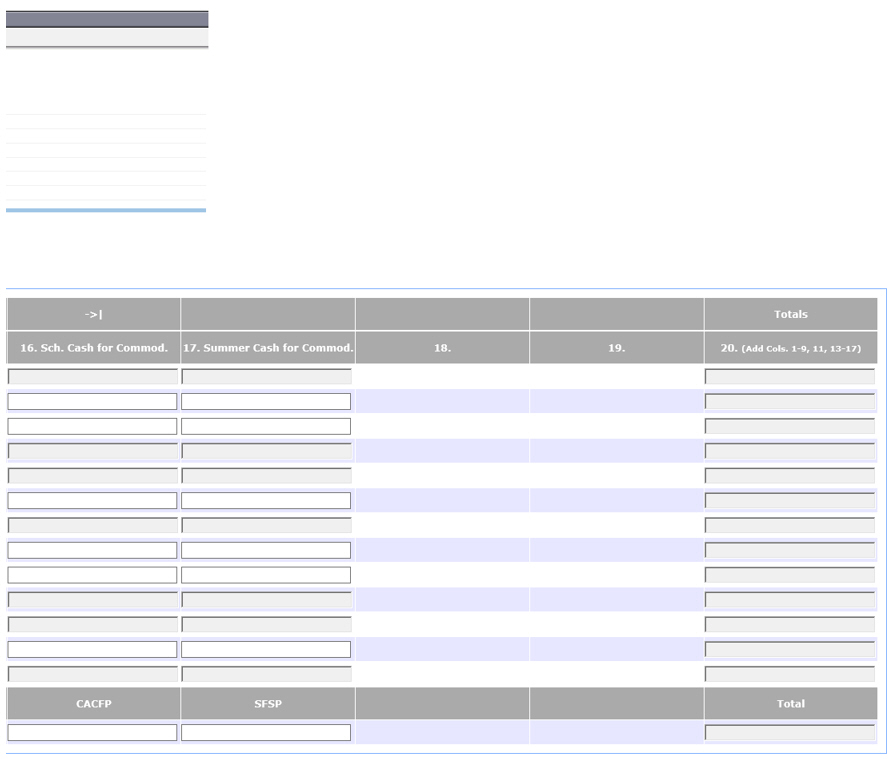
Task: Click first-row disabled field in Summer Cash column
Action: coord(266,376)
